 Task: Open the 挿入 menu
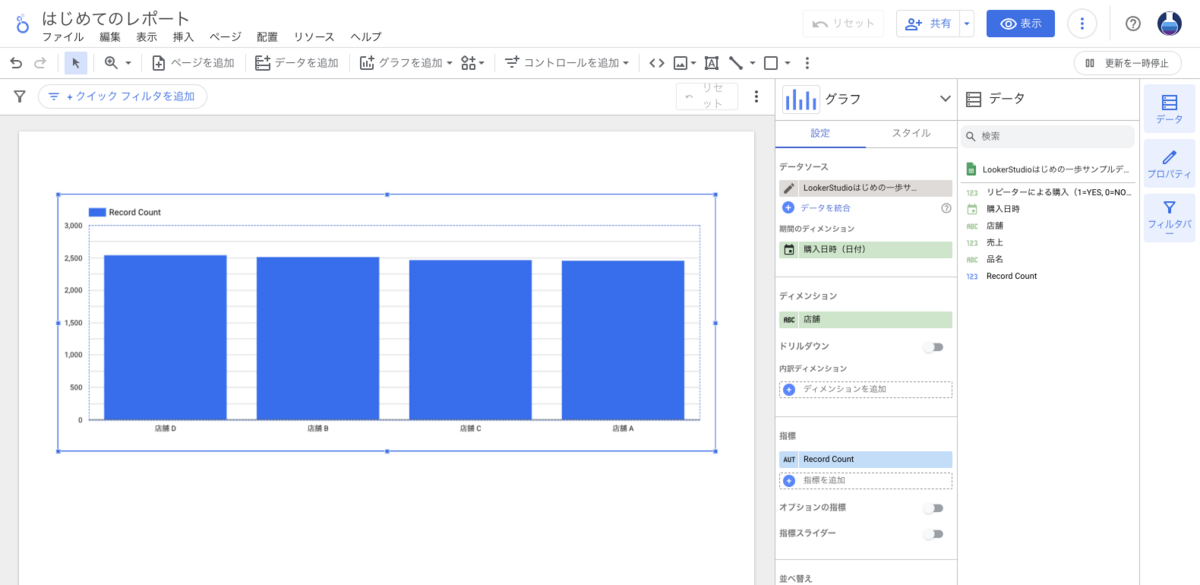183,37
